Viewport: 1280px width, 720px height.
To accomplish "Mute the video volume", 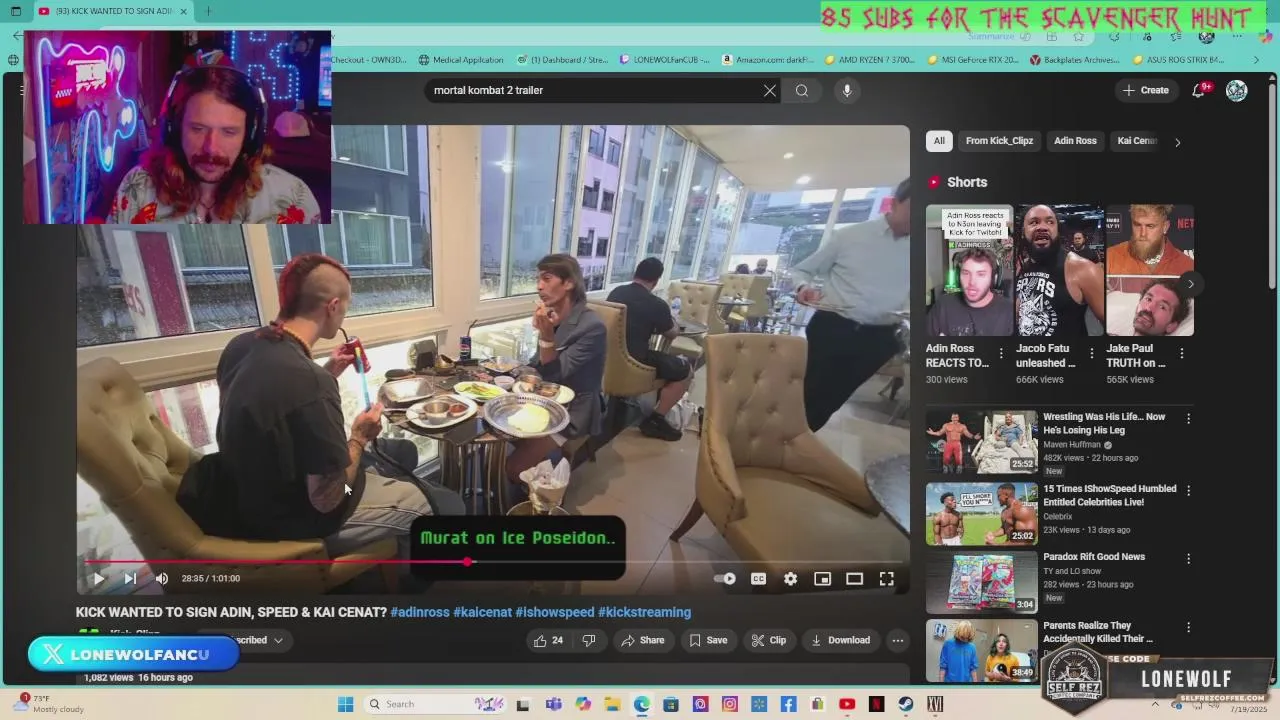I will coord(162,578).
